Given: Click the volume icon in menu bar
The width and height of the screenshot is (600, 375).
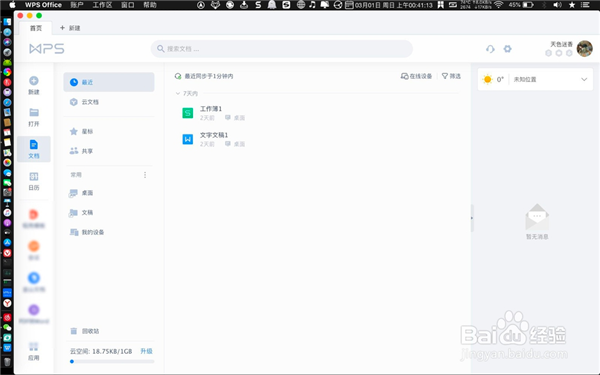Looking at the screenshot, I should [x=558, y=5].
